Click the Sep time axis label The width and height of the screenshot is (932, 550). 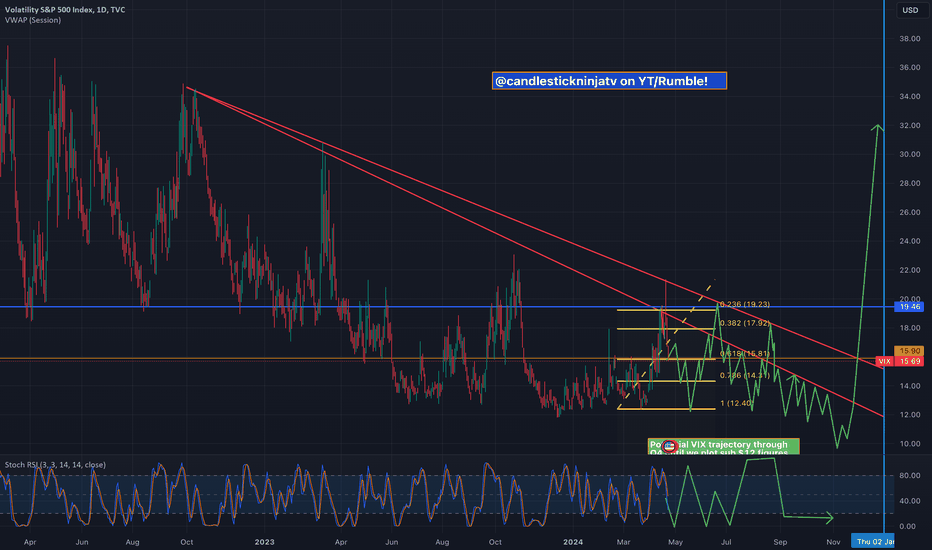click(x=780, y=542)
